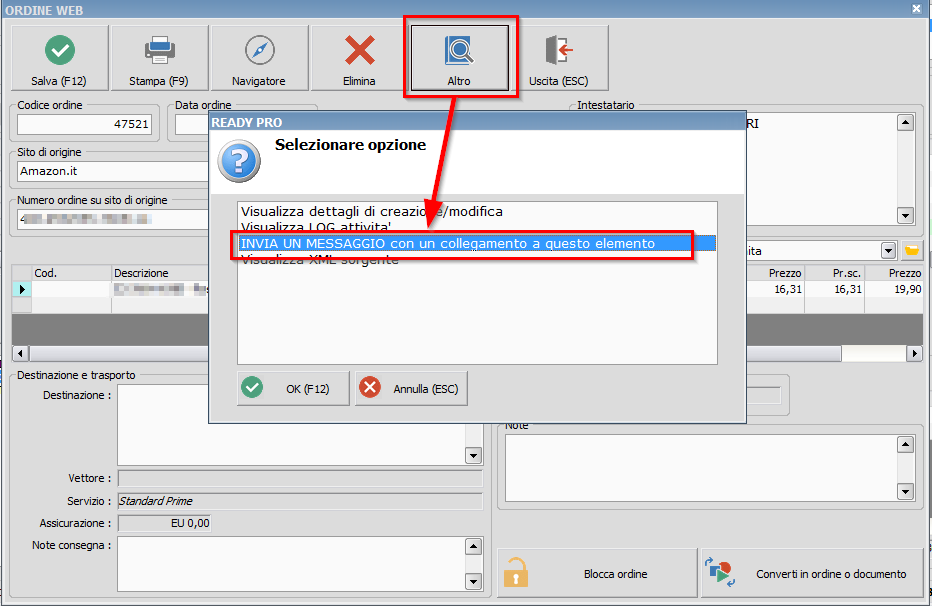Click left arrow of grid horizontal scrollbar

tap(20, 354)
